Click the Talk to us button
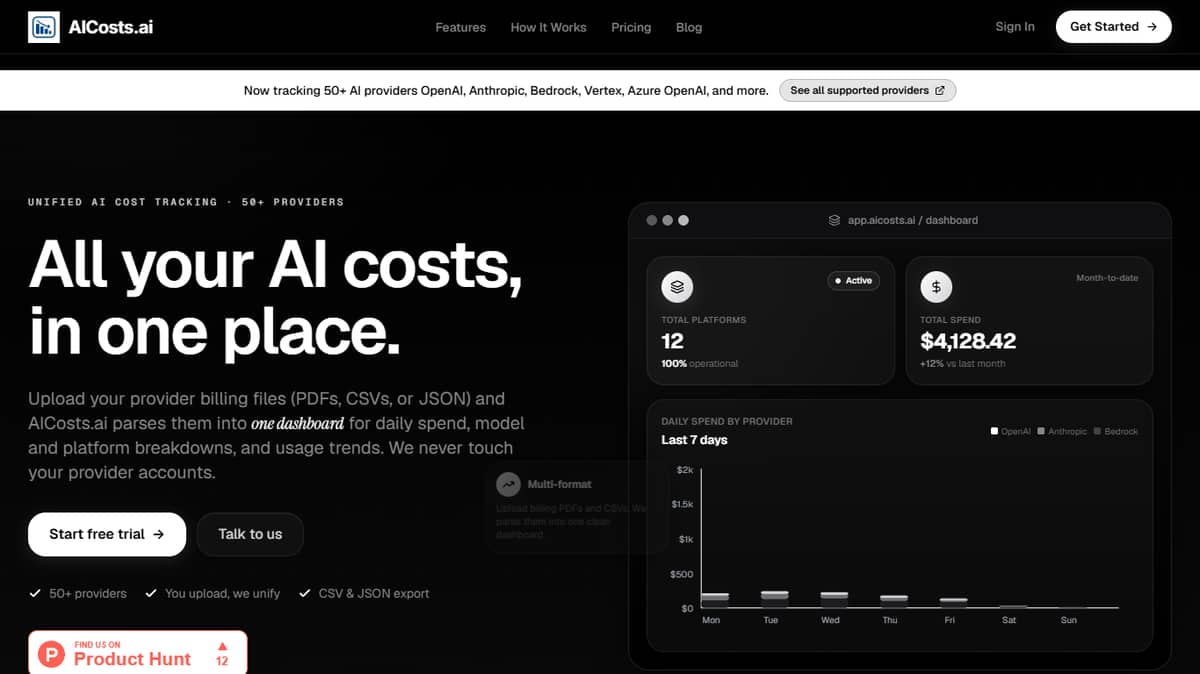 [x=250, y=534]
